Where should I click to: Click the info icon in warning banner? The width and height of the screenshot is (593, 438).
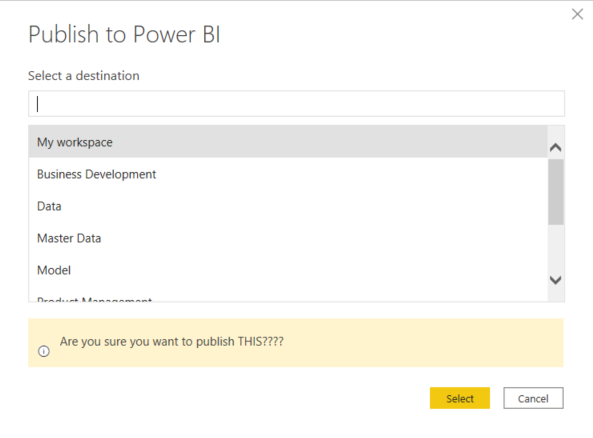[x=44, y=351]
